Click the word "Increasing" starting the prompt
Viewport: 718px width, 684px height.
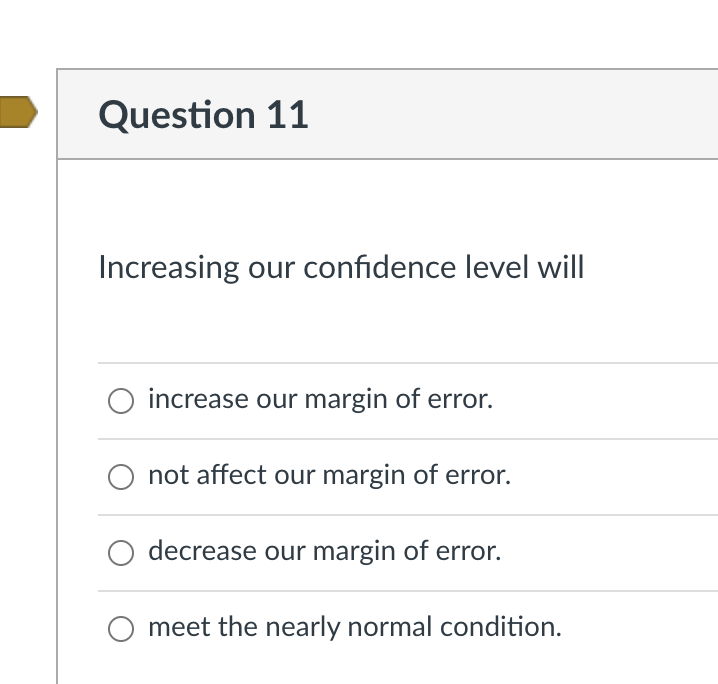169,268
